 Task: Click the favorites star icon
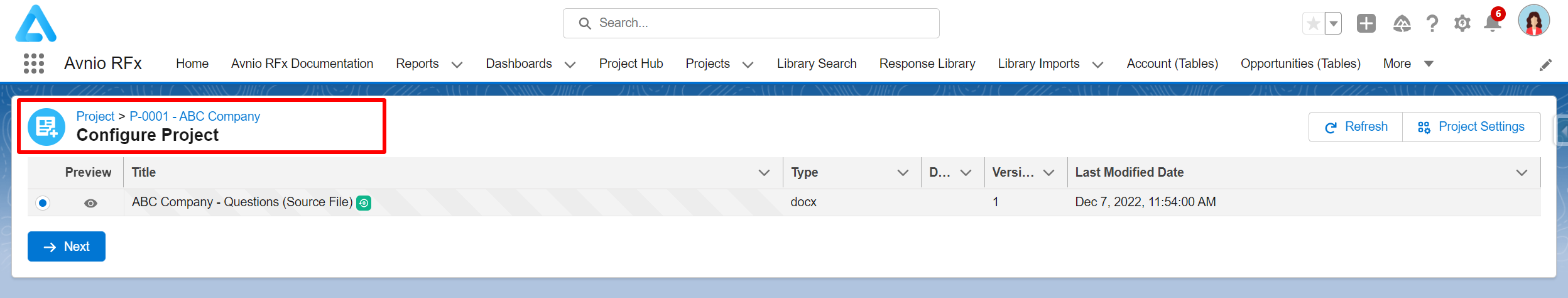(1313, 24)
